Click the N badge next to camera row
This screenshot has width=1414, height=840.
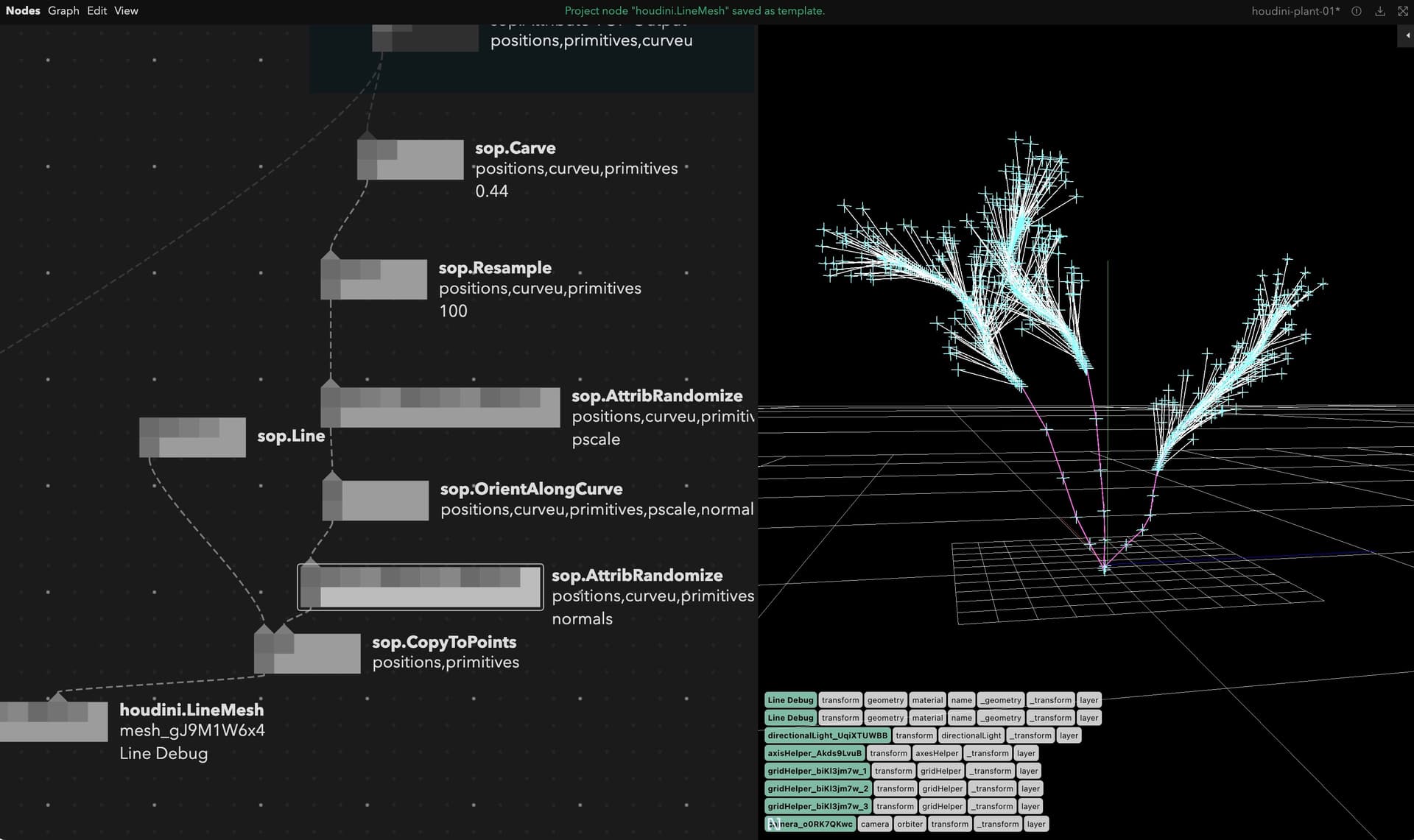pos(773,824)
